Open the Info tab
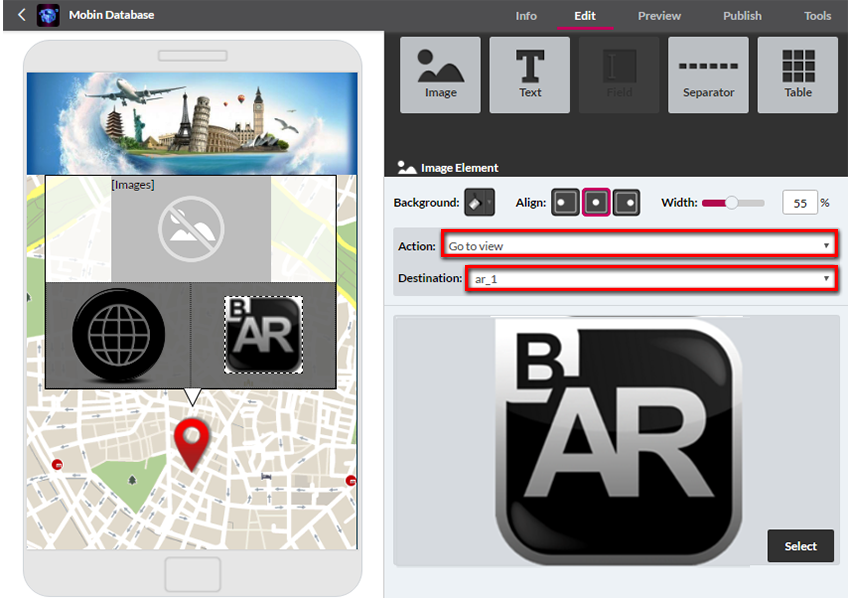Viewport: 851px width, 598px height. coord(526,16)
